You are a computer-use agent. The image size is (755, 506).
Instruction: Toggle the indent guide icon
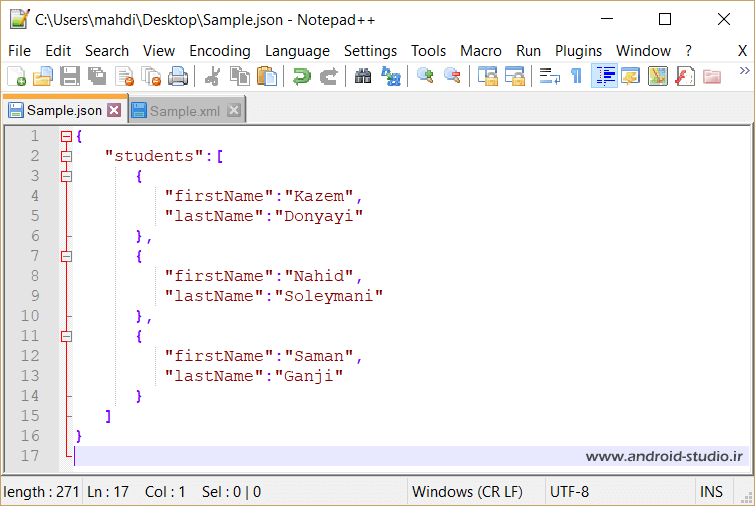click(604, 77)
